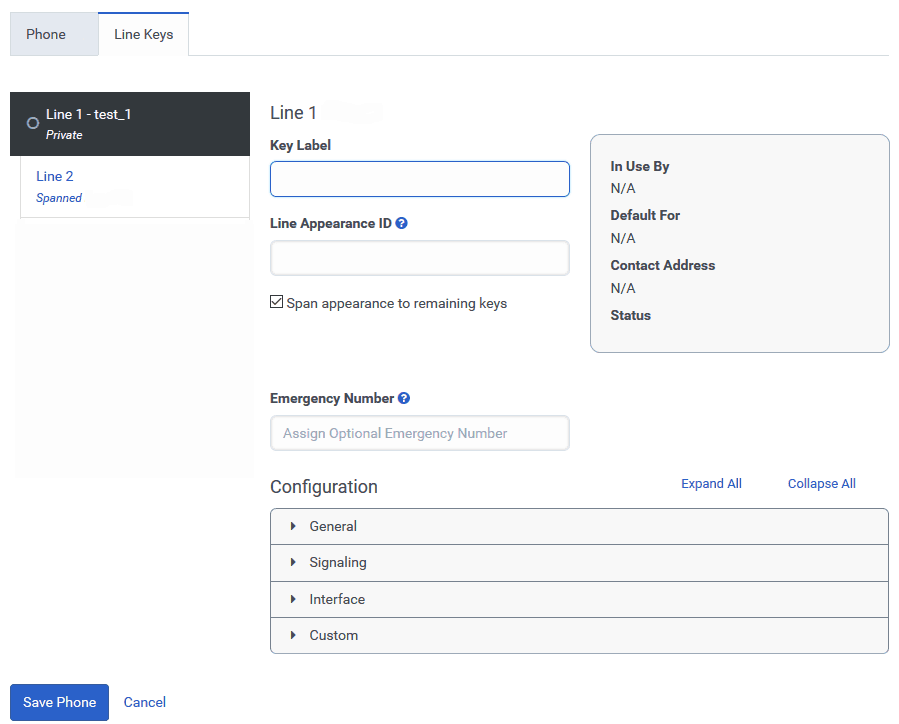This screenshot has width=899, height=724.
Task: Expand the General configuration section
Action: [x=334, y=525]
